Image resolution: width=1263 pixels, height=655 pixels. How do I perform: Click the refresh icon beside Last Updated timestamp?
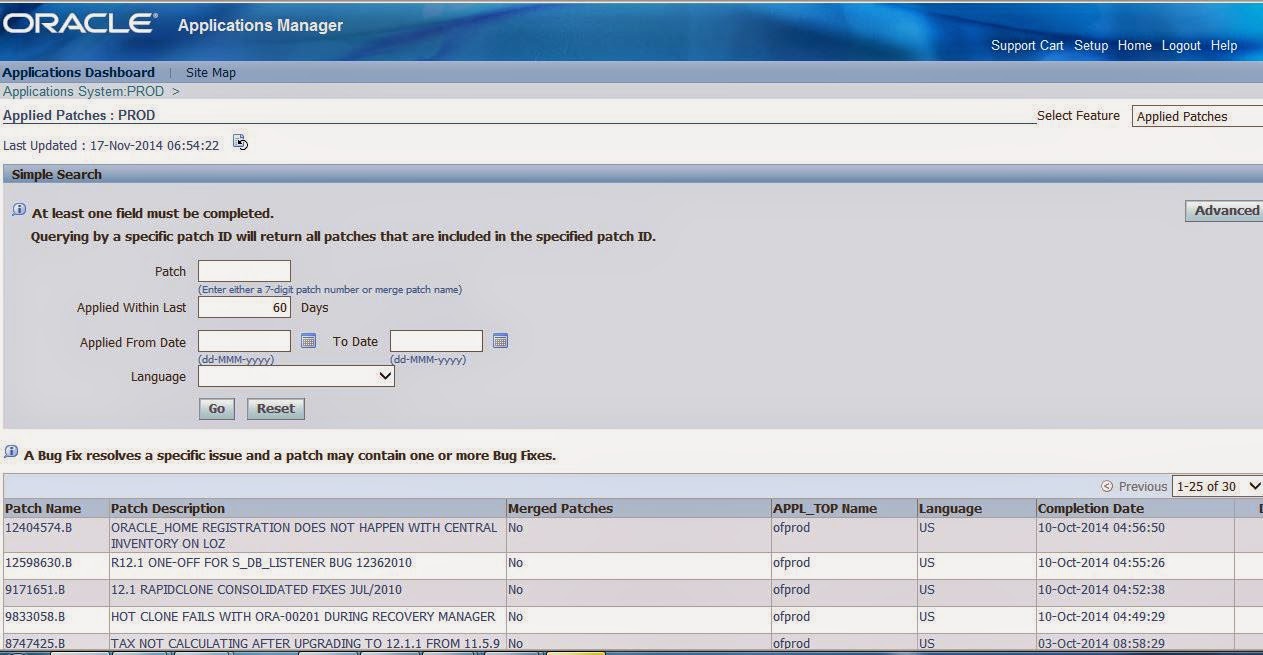point(239,142)
